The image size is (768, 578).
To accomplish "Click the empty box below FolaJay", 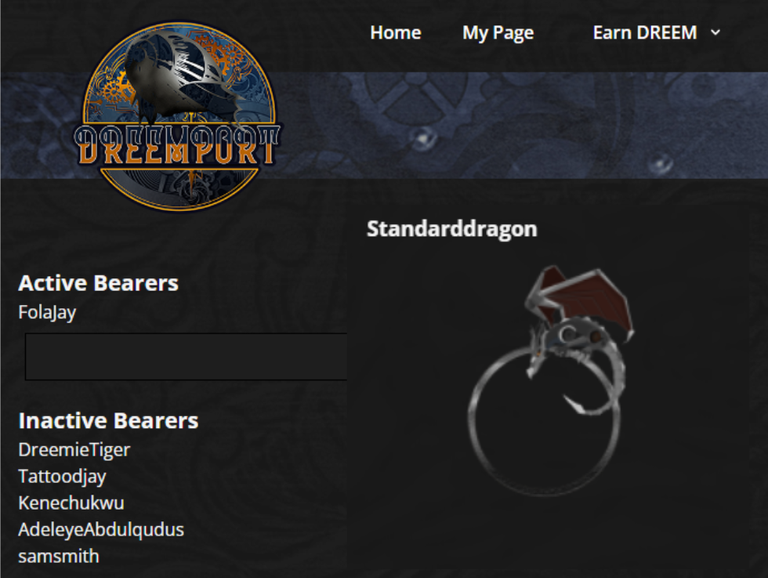I will point(186,357).
